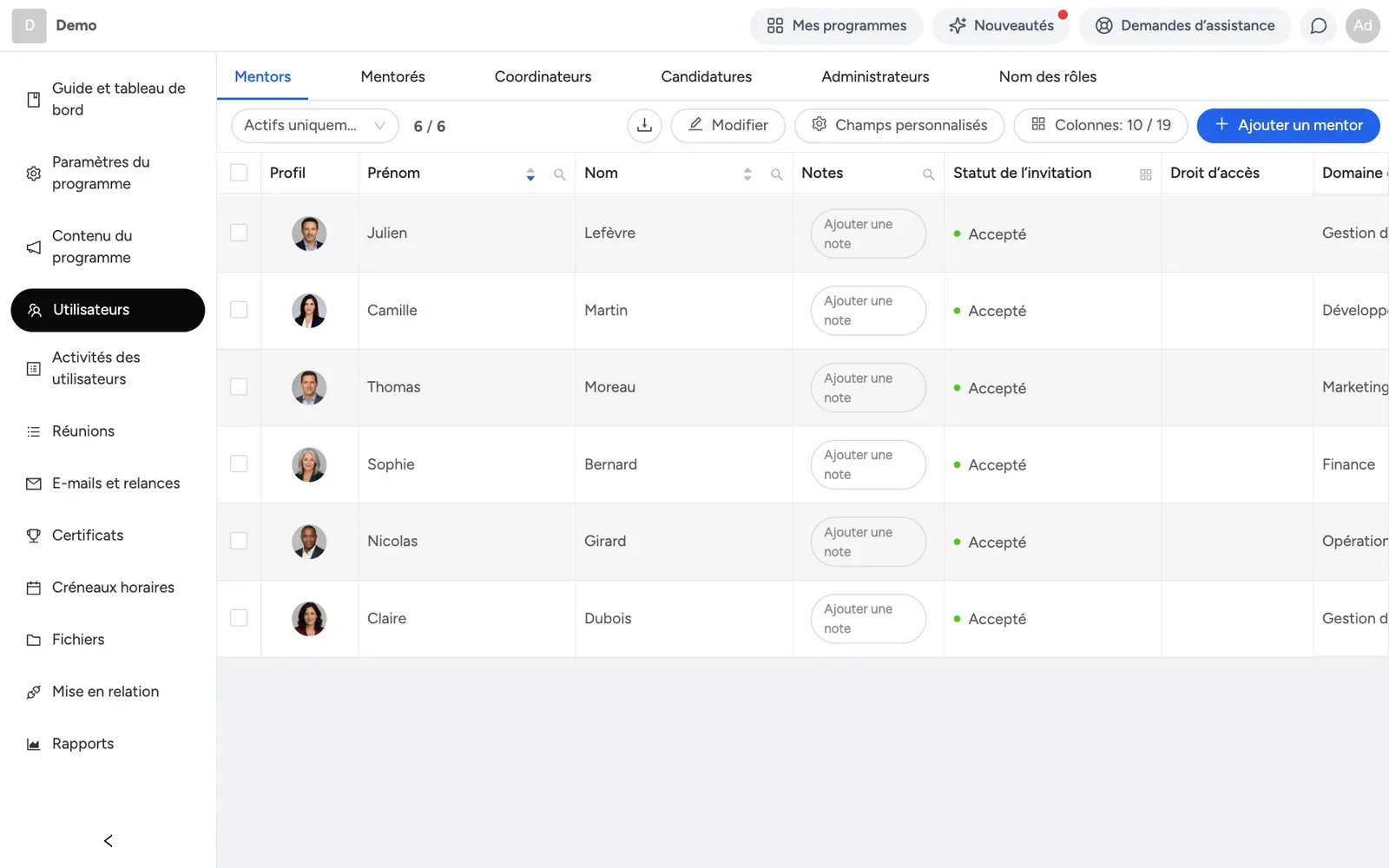The height and width of the screenshot is (868, 1389).
Task: Open the chat bubble icon in header
Action: point(1318,26)
